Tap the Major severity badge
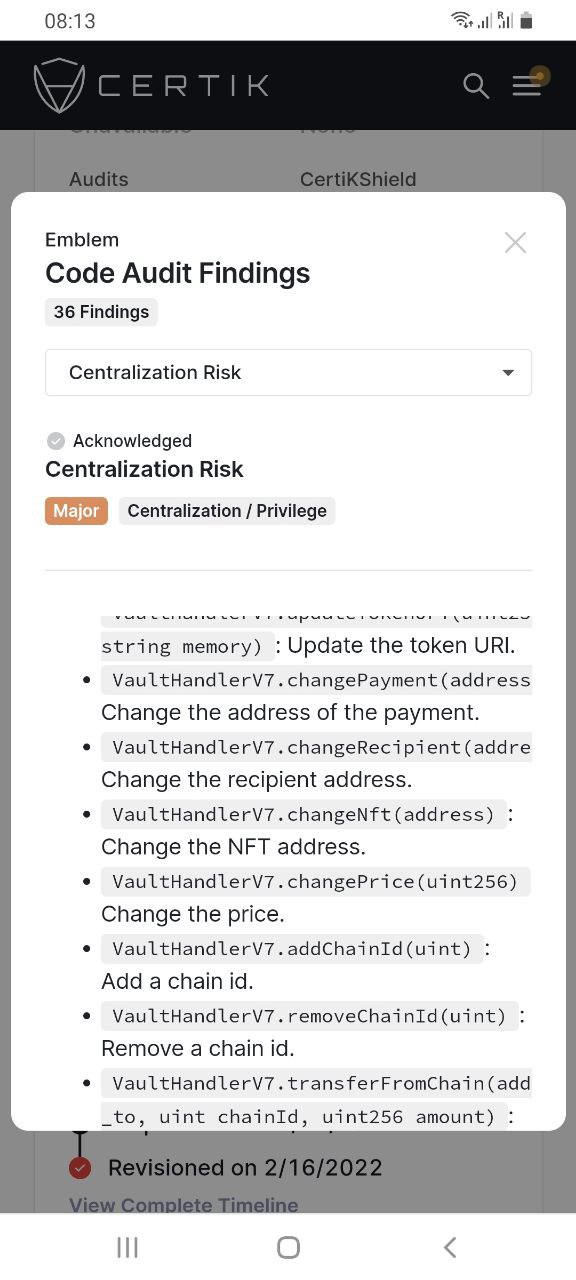 [x=76, y=511]
